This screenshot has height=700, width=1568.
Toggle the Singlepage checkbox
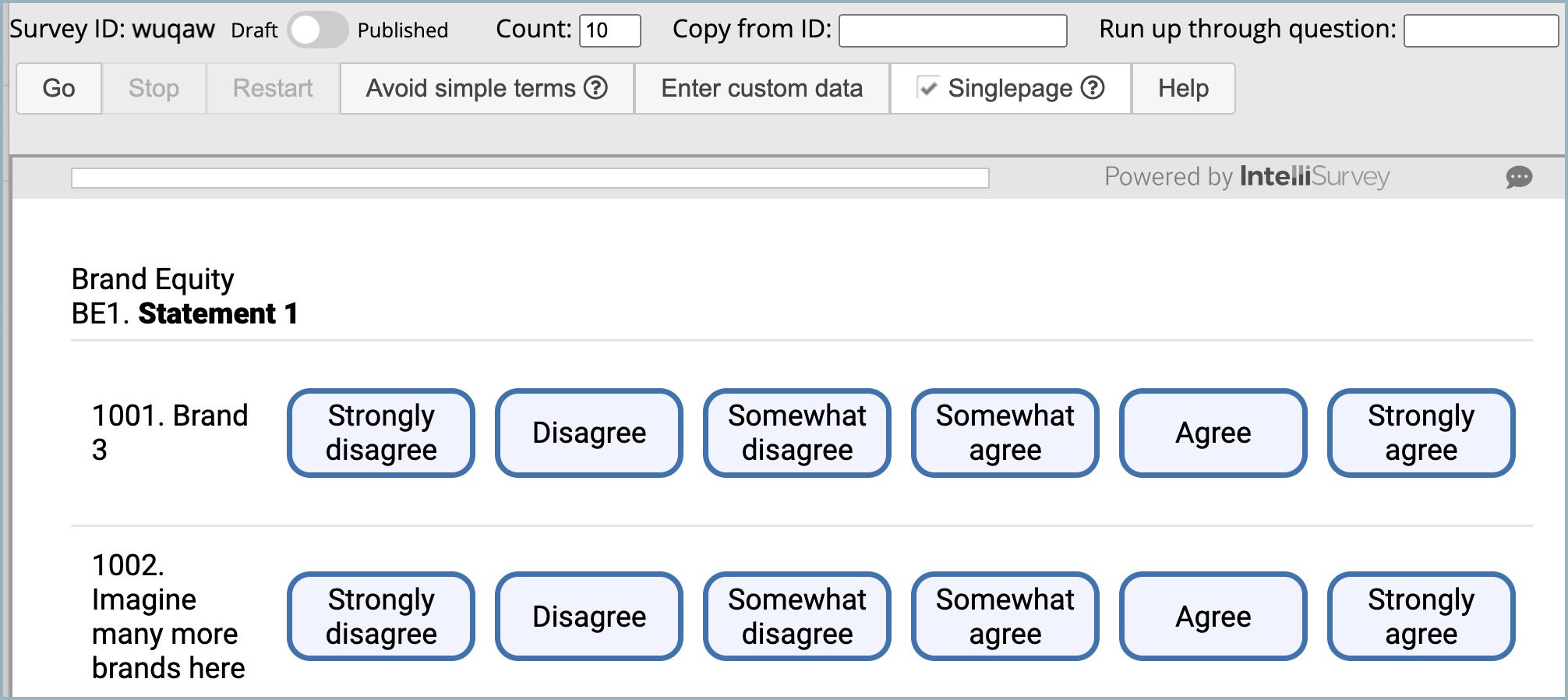click(x=927, y=88)
